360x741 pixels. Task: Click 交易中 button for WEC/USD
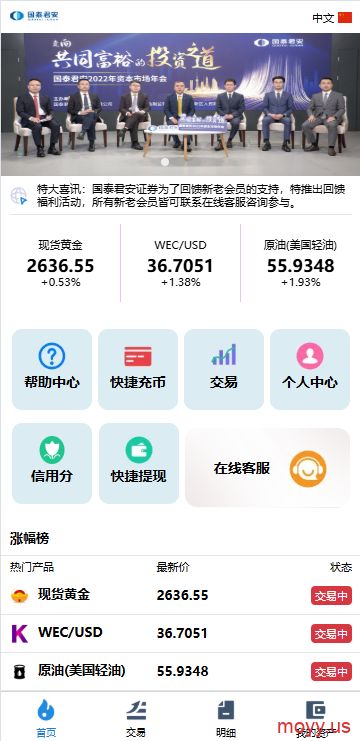pos(331,633)
